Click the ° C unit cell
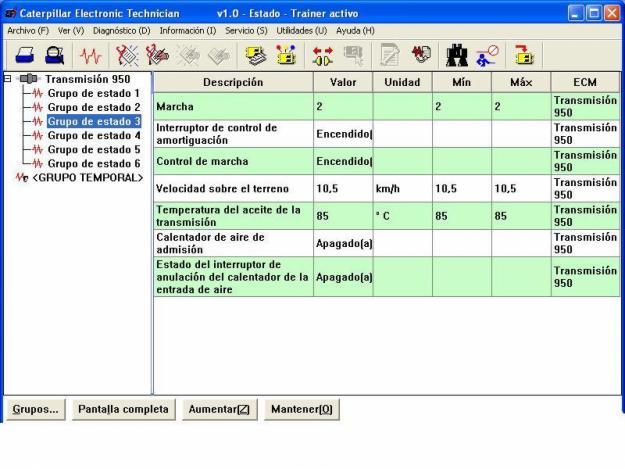The height and width of the screenshot is (469, 625). coord(403,216)
